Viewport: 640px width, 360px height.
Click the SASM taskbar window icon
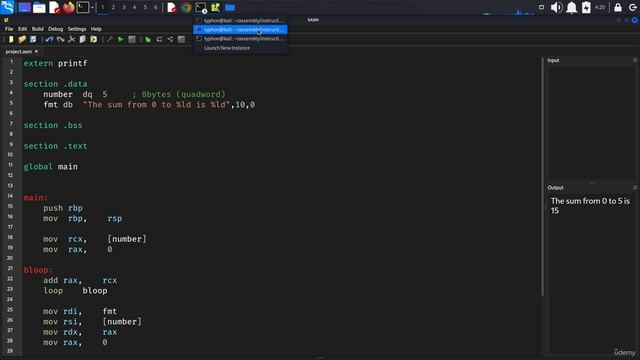(x=215, y=7)
